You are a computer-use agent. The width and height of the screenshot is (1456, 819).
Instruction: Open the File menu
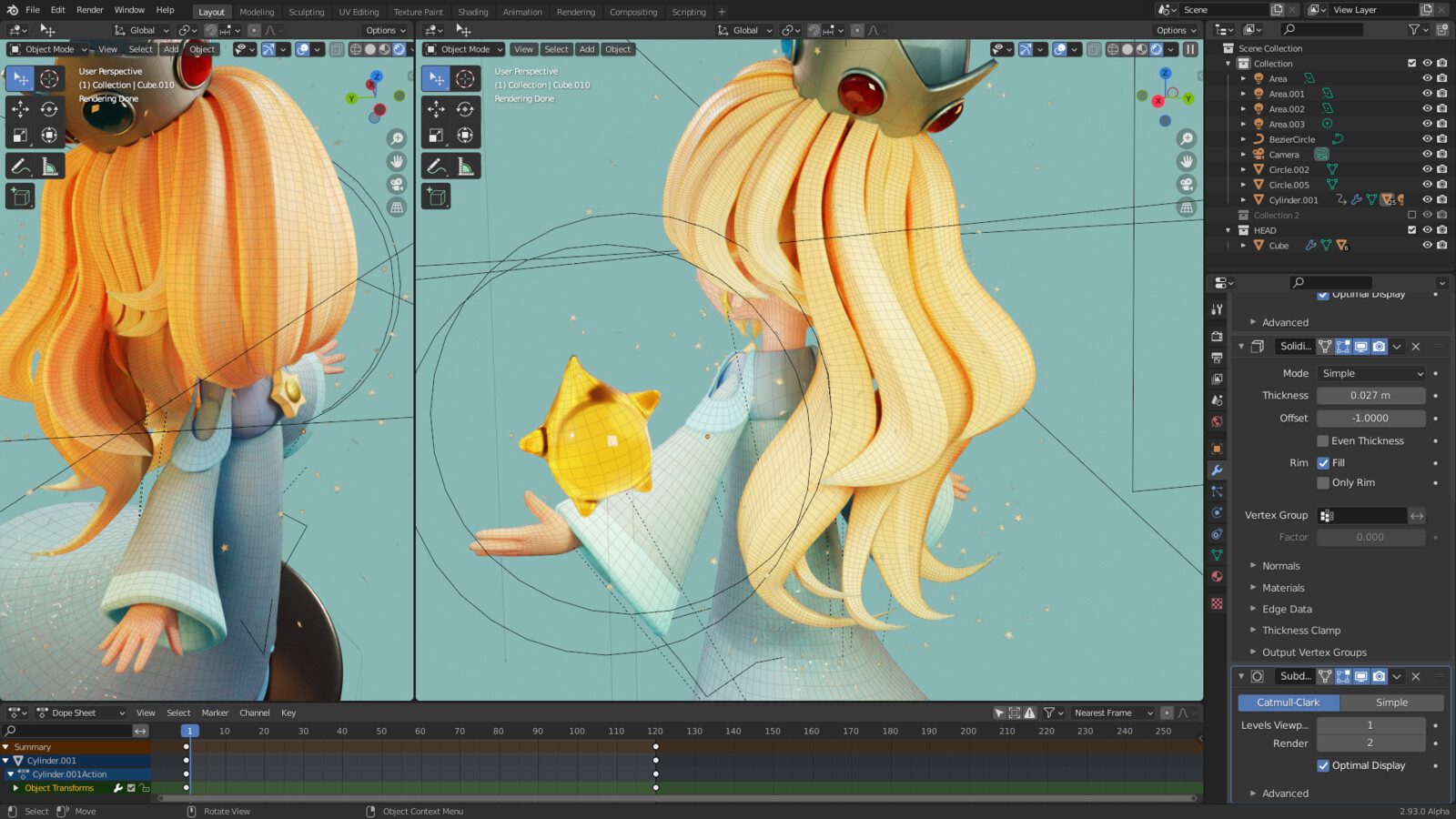[x=32, y=10]
